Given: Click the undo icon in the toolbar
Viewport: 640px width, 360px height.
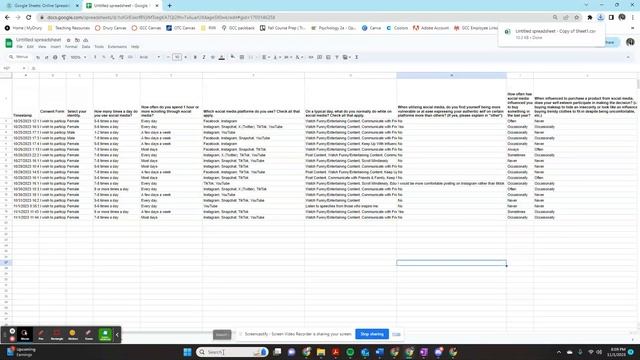Looking at the screenshot, I should coord(38,57).
